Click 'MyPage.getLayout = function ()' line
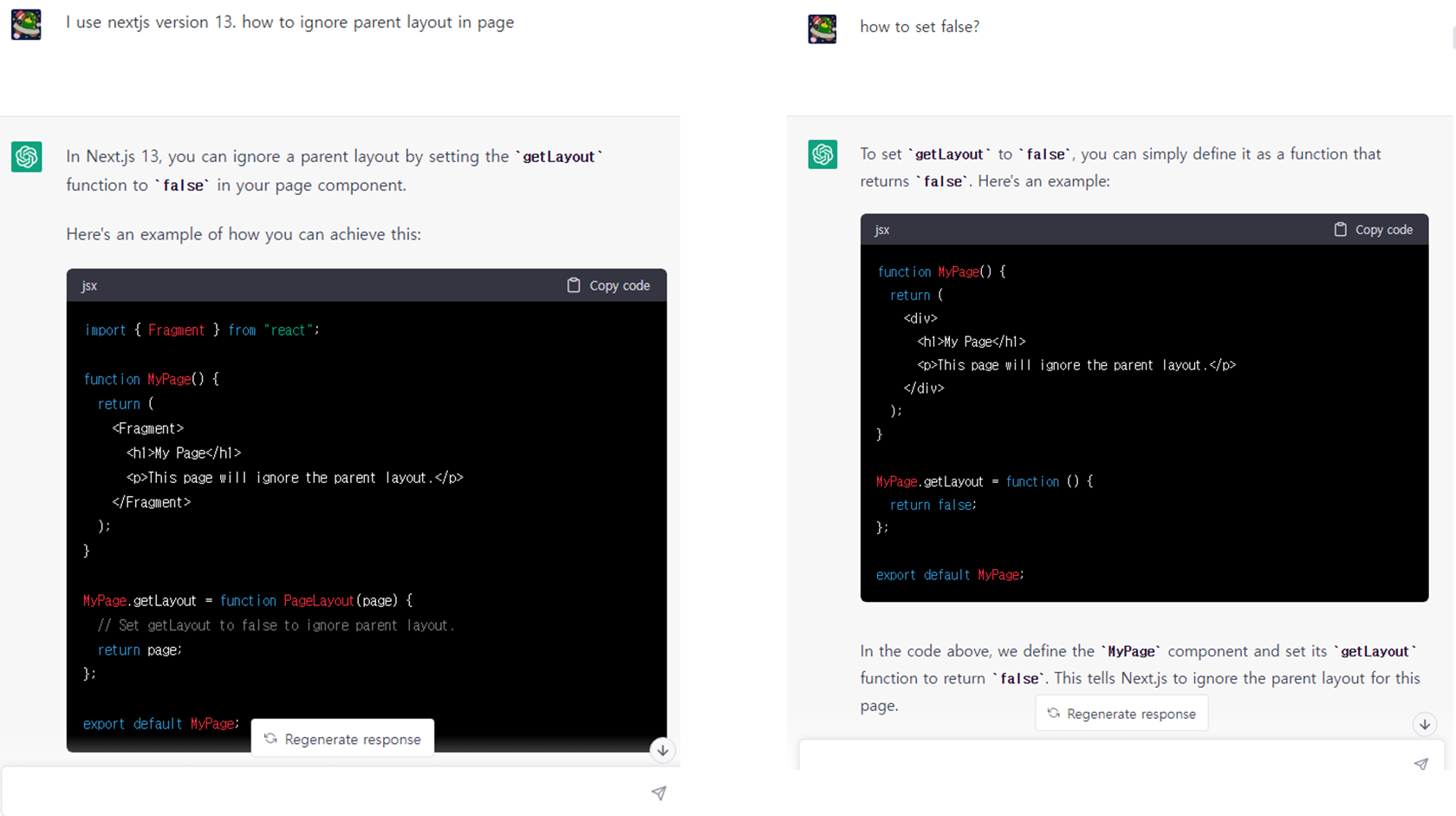Screen dimensions: 1456x816 point(985,481)
